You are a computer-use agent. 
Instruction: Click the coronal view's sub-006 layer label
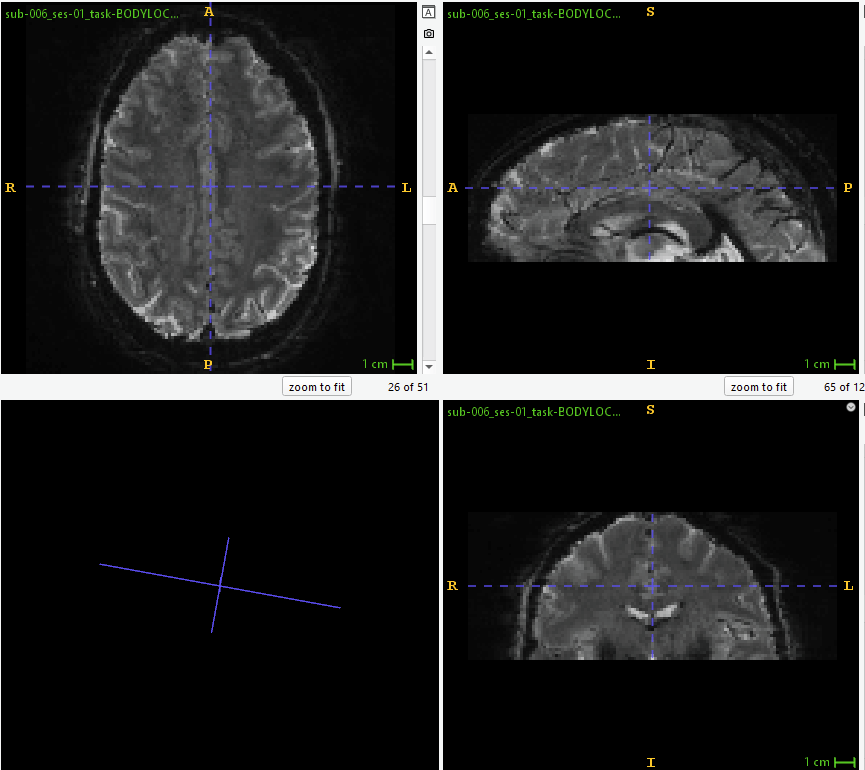pos(533,411)
